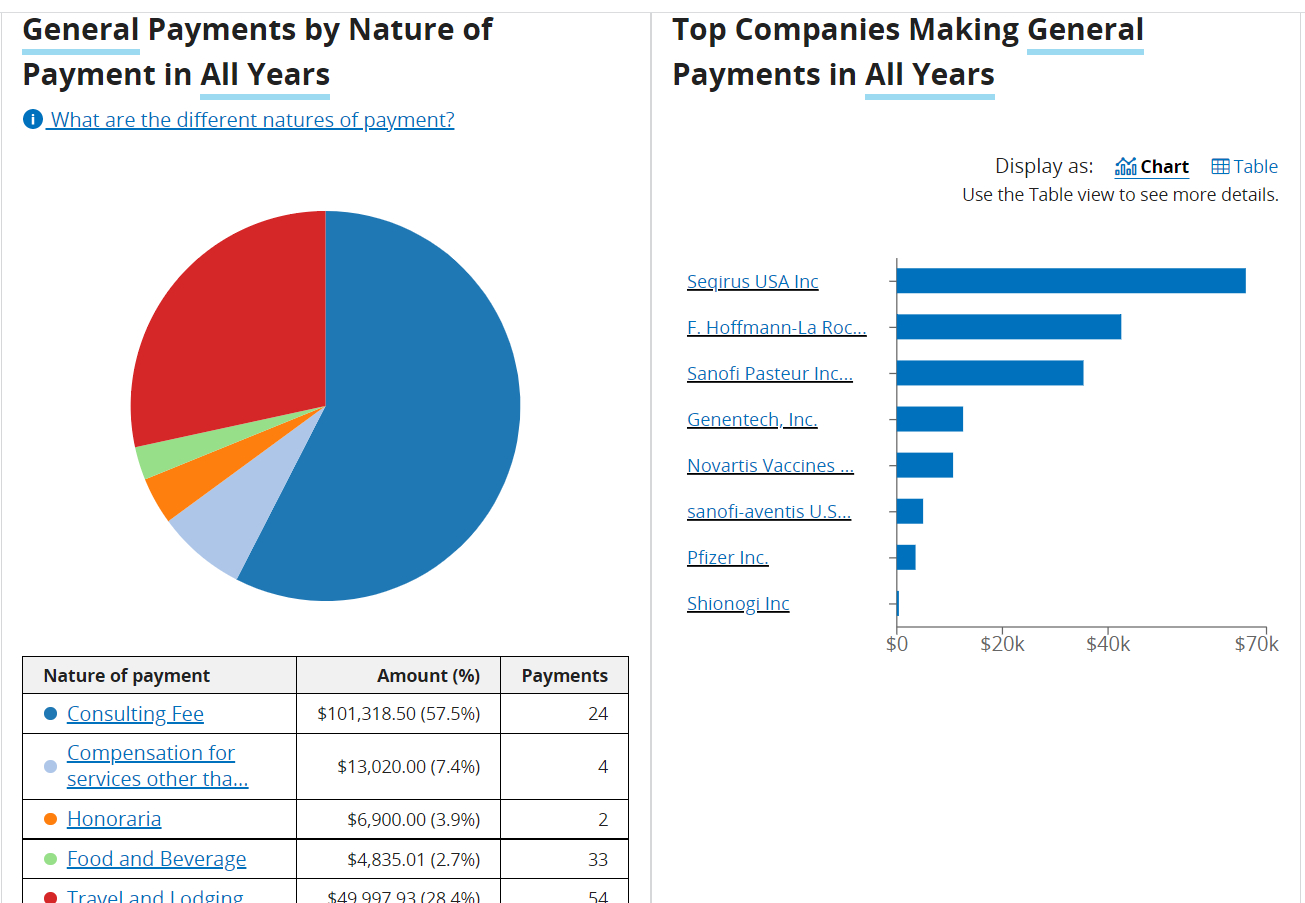Click the Genentech bar in chart

[930, 419]
